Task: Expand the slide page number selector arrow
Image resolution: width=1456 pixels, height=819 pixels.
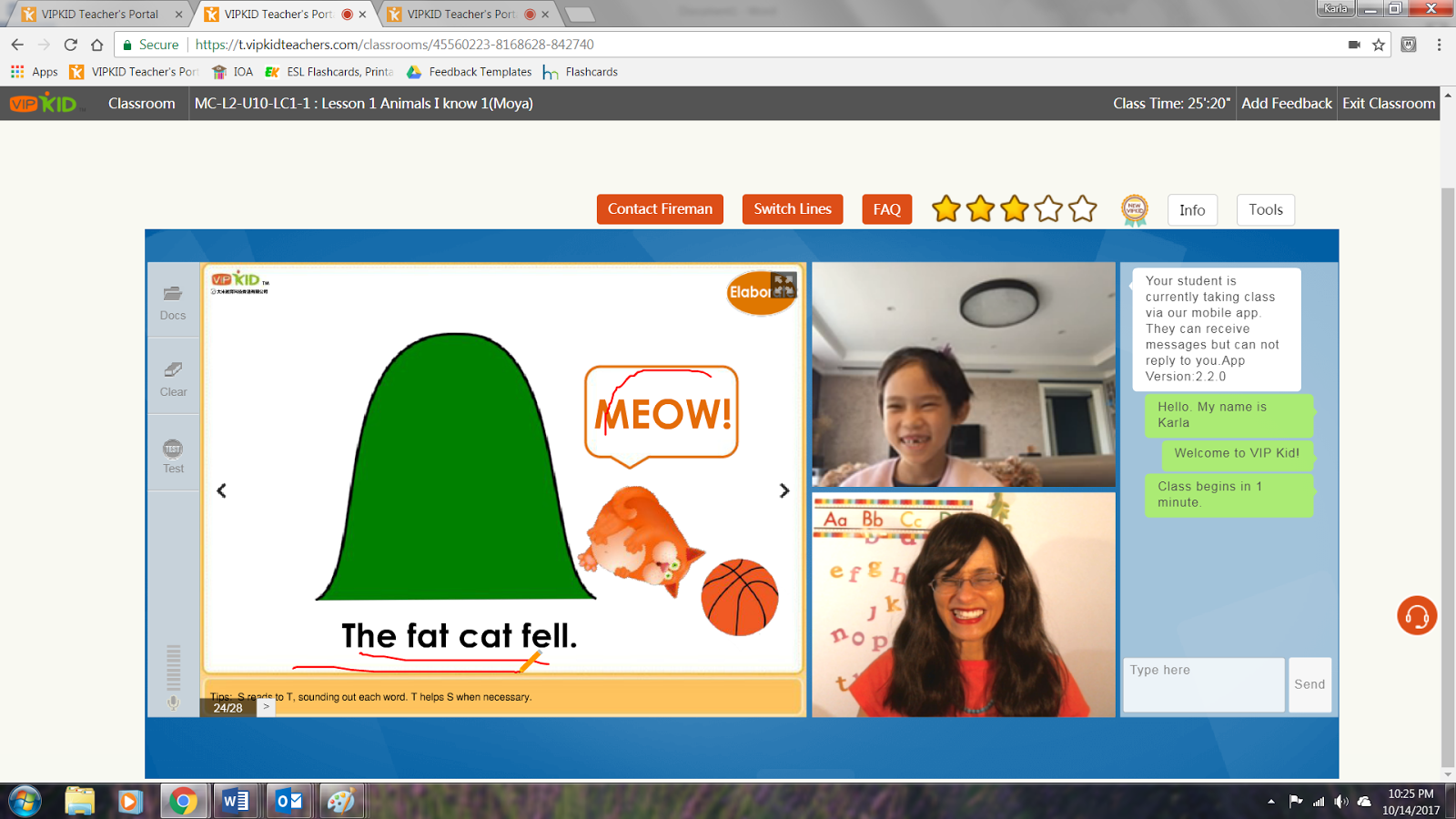Action: (x=266, y=706)
